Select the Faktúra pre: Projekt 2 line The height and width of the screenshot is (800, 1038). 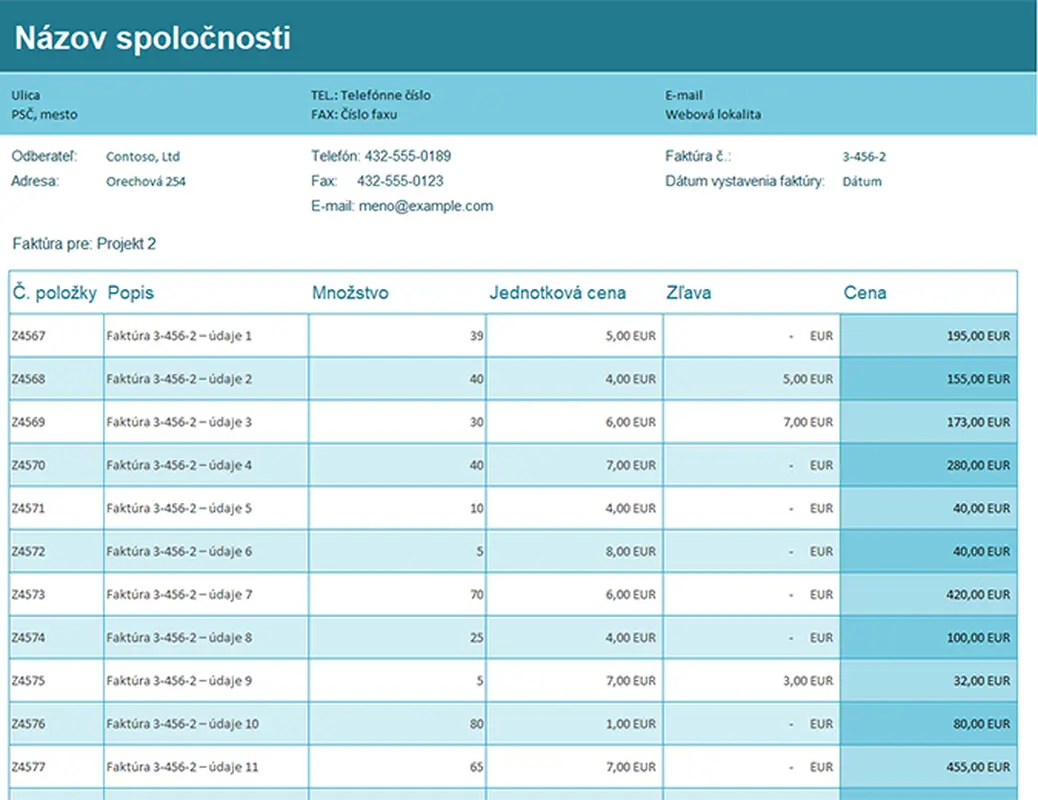point(84,244)
